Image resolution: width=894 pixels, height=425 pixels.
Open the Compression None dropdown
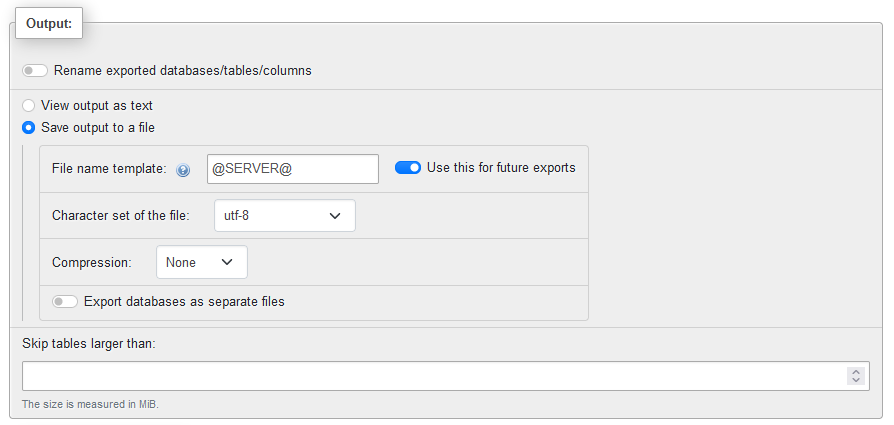coord(202,262)
